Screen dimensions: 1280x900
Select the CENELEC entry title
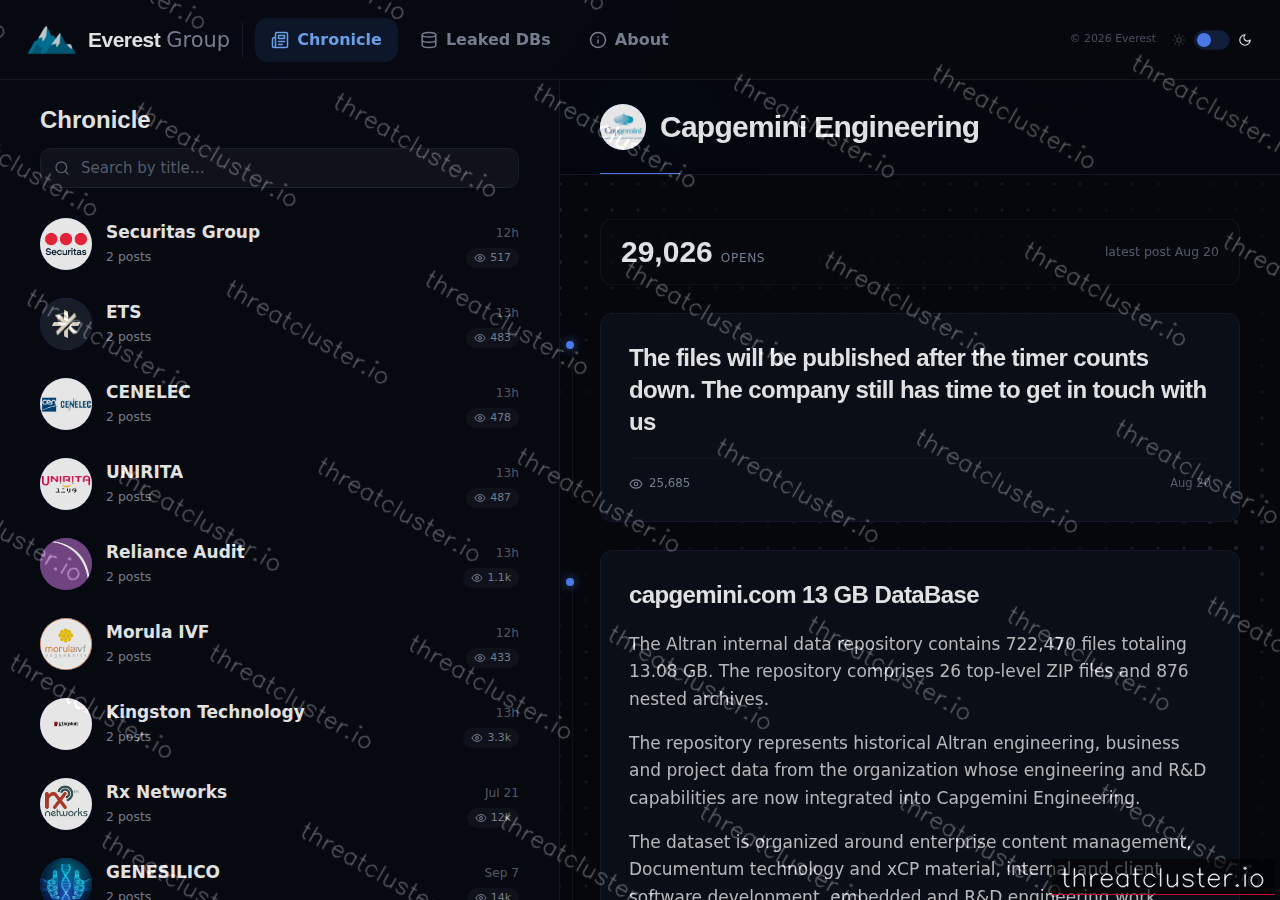148,392
